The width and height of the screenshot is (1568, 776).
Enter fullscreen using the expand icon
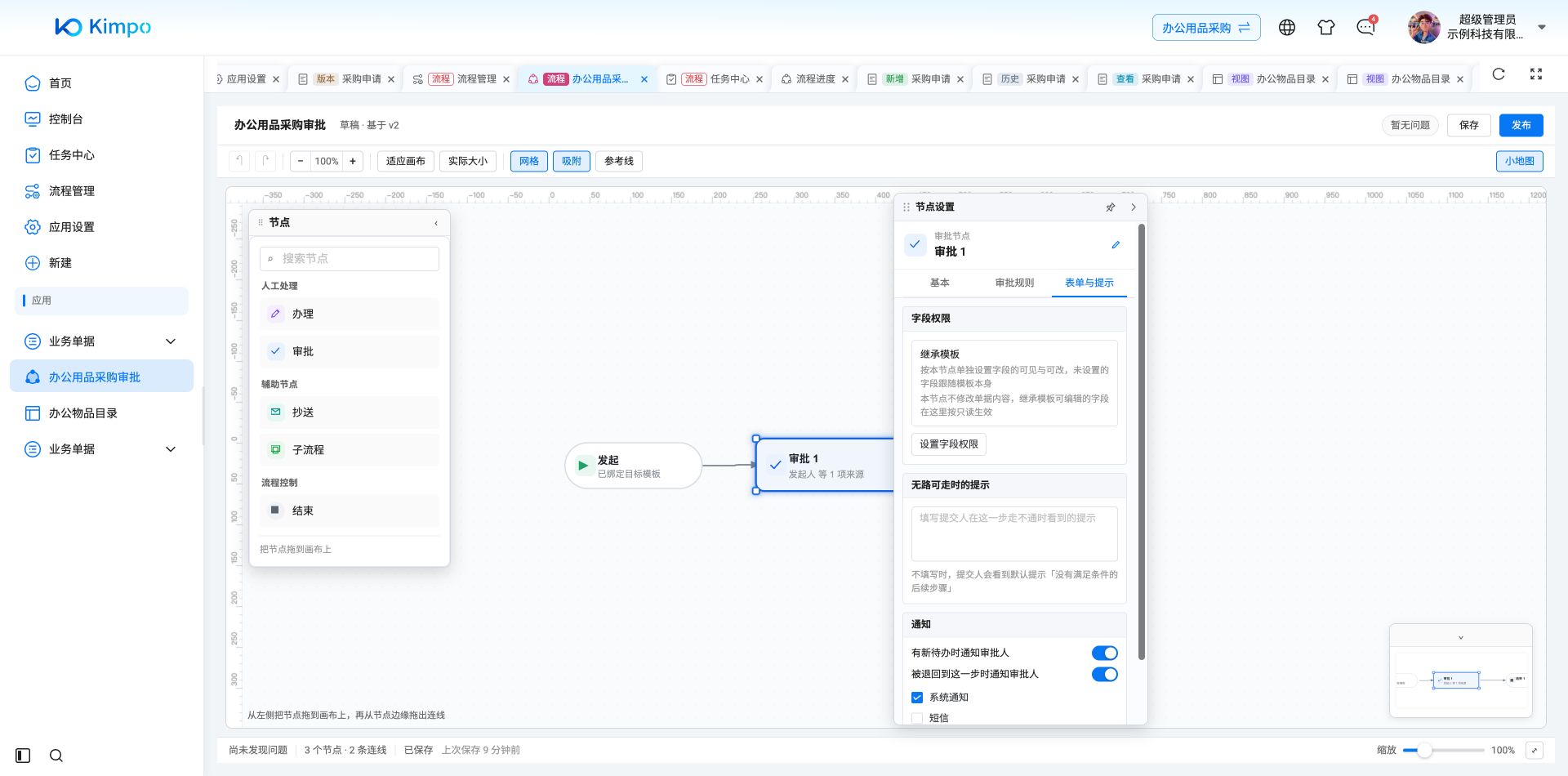1536,74
